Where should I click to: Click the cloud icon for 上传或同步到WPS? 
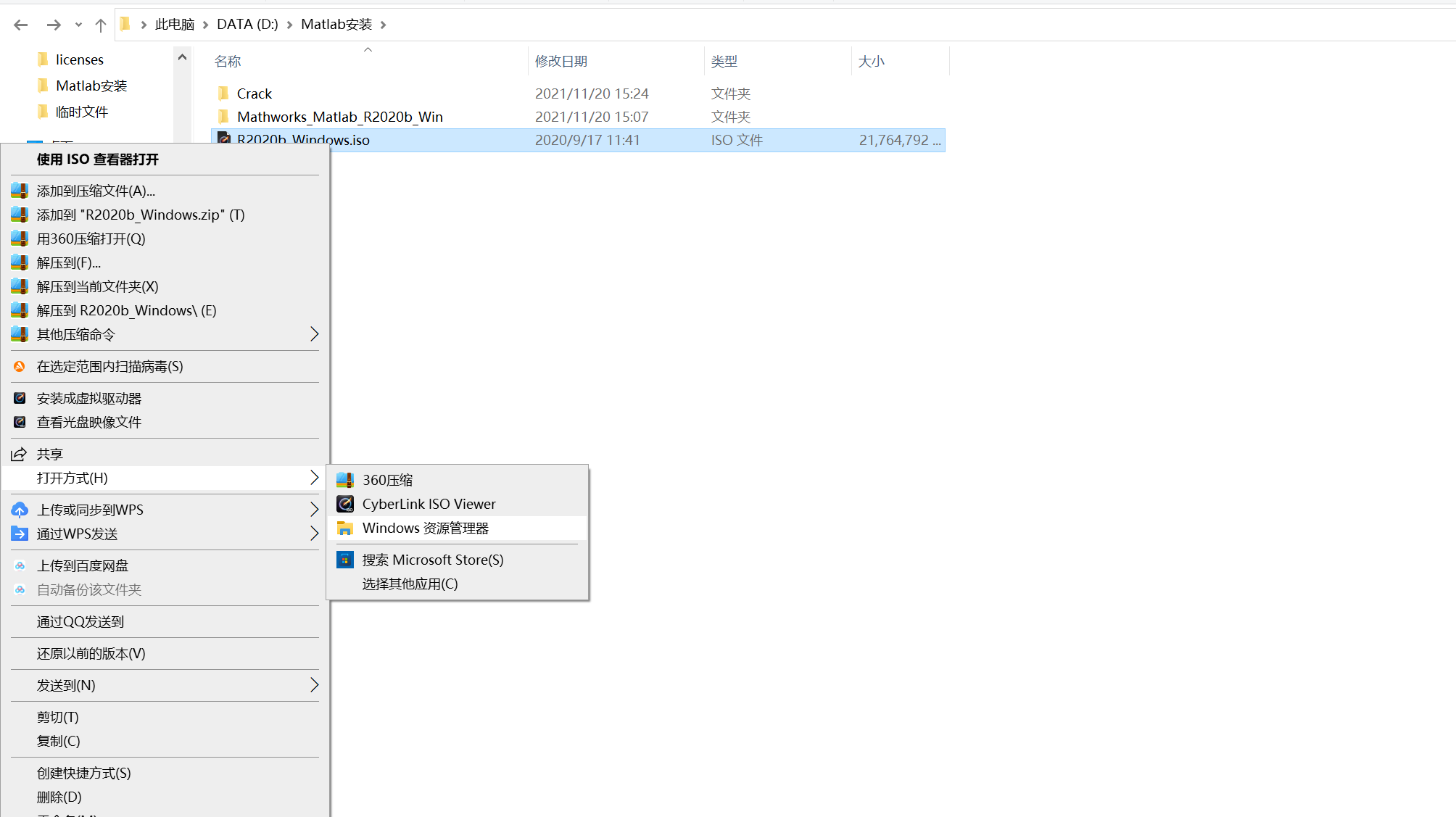click(20, 510)
